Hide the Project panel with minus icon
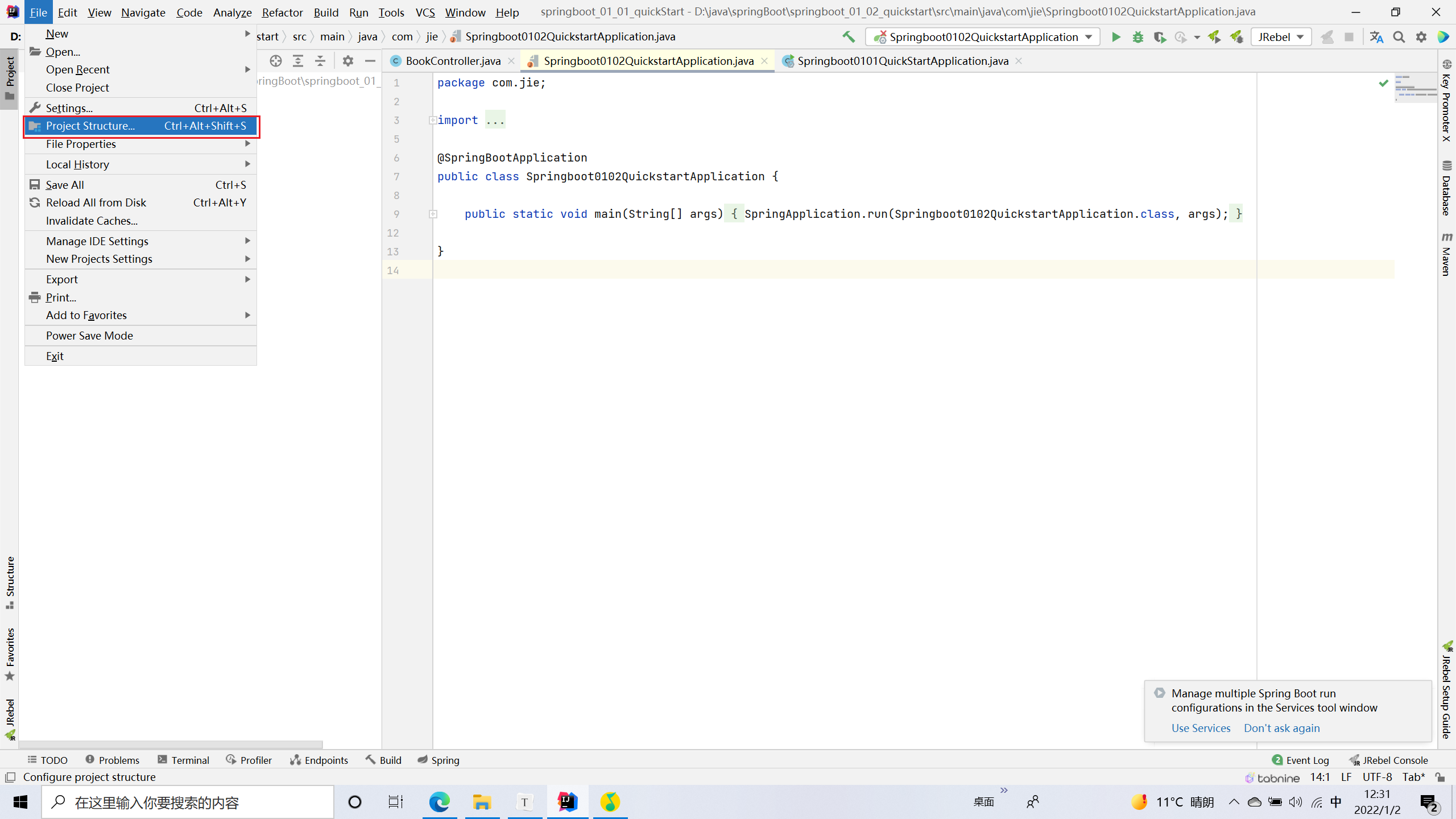 (x=370, y=61)
